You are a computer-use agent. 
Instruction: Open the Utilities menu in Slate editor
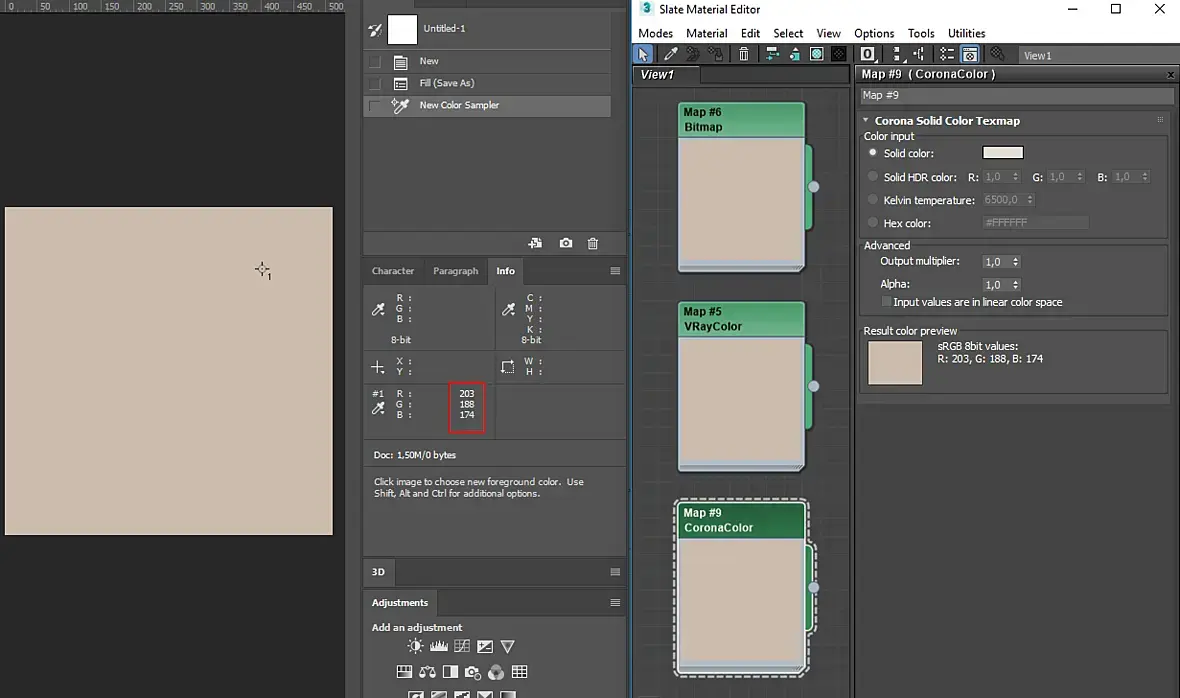click(x=966, y=33)
